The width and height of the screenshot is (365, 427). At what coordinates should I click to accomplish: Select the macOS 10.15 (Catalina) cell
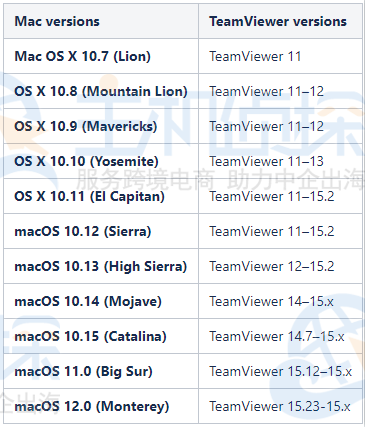(x=101, y=336)
